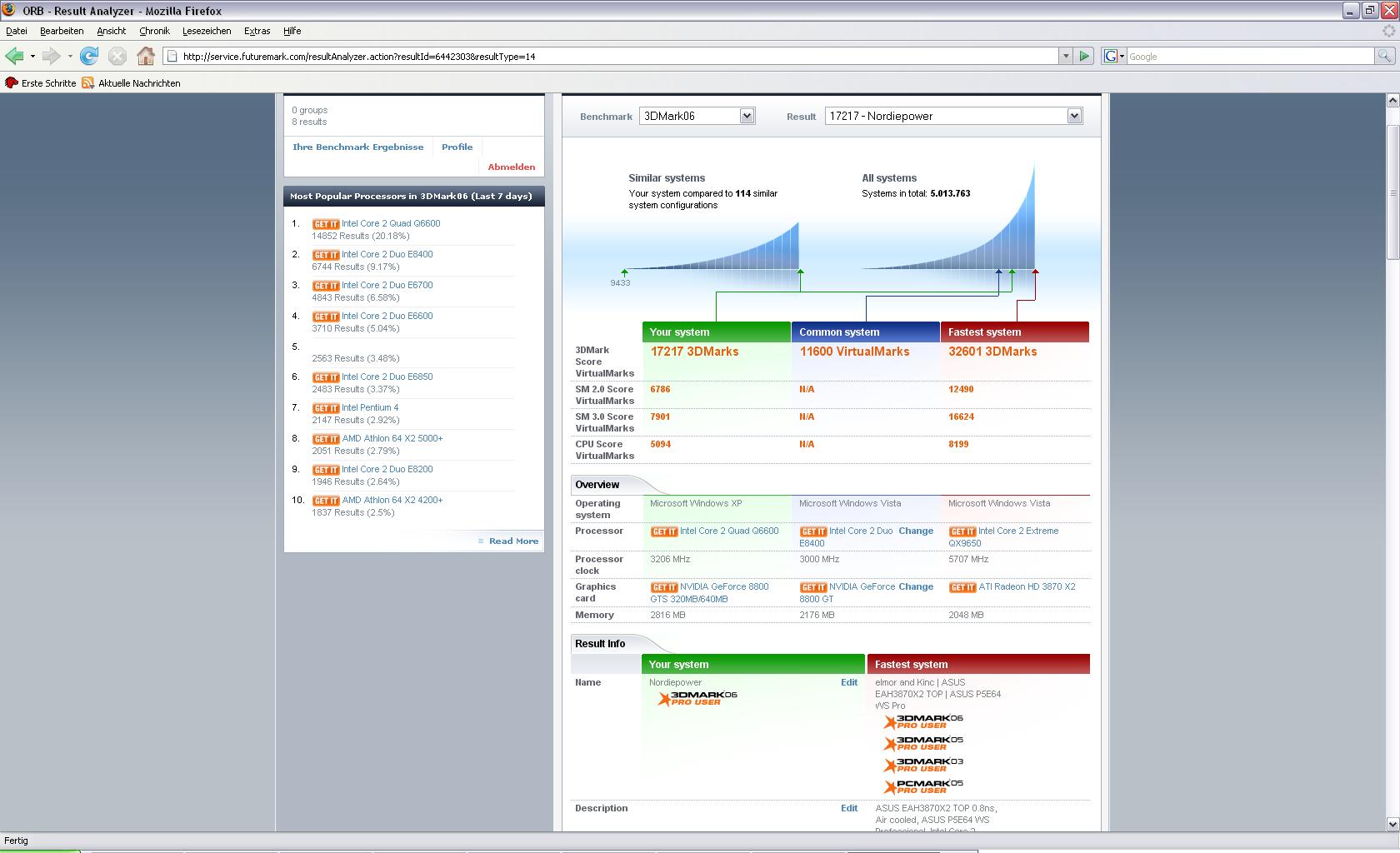Click the vertical scrollbar up arrow
The width and height of the screenshot is (1400, 853).
1392,101
